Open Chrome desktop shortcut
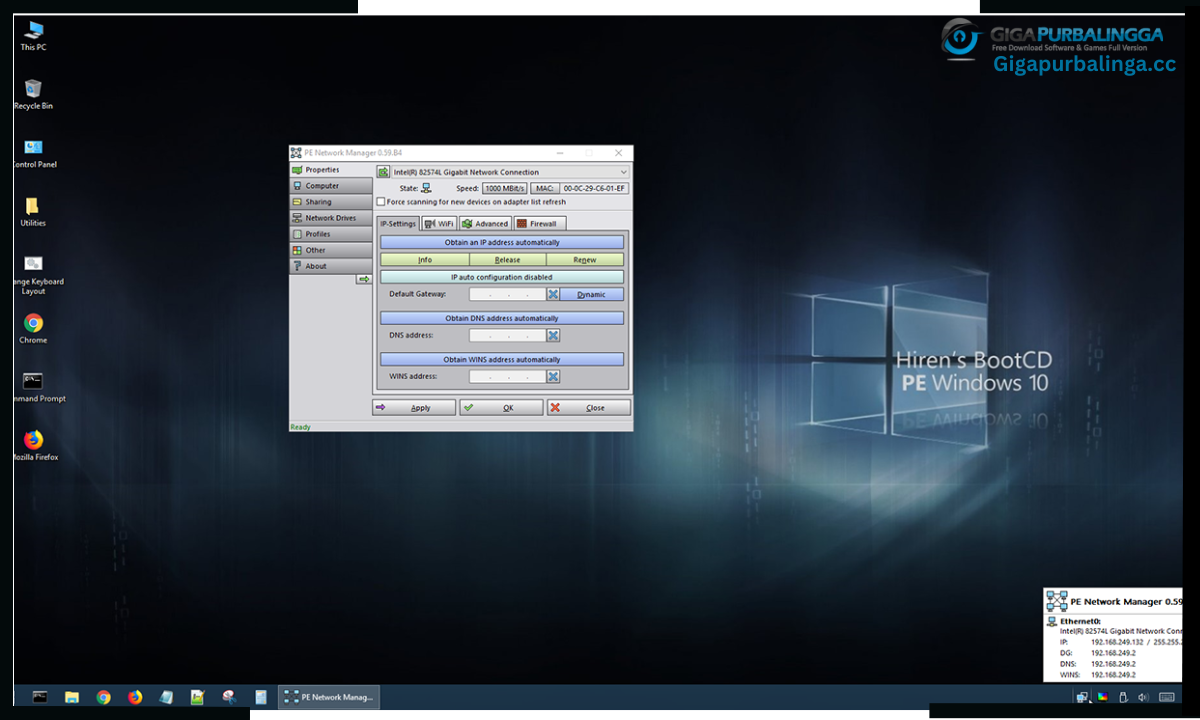1200x720 pixels. pos(33,328)
